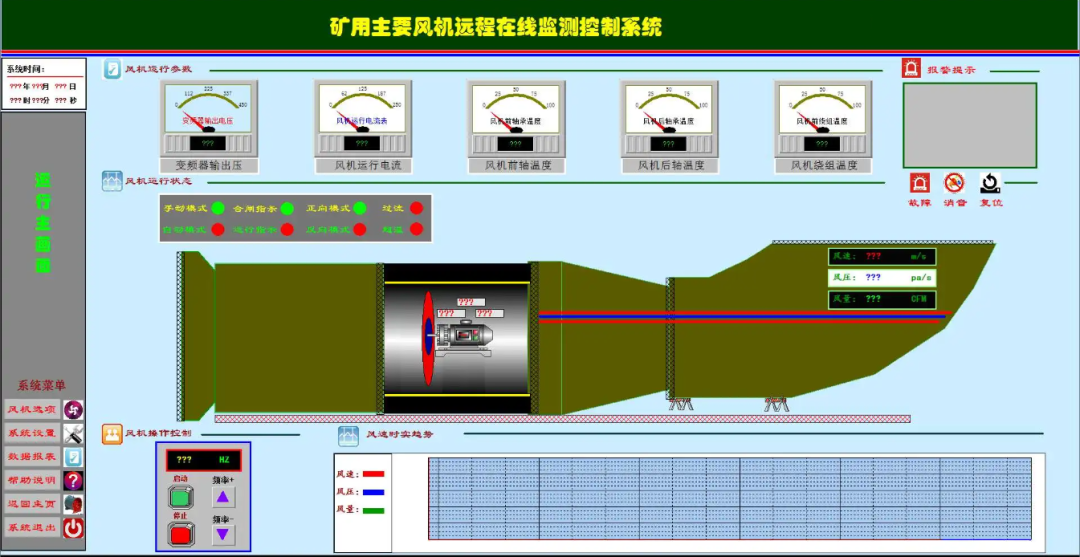The width and height of the screenshot is (1080, 557).
Task: Open the 数据报表 menu item
Action: coord(32,456)
